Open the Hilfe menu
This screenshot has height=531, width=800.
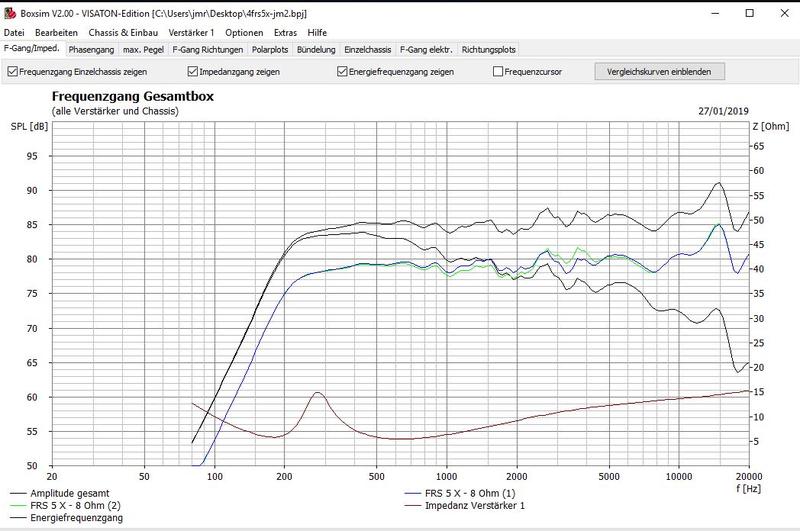pos(317,33)
